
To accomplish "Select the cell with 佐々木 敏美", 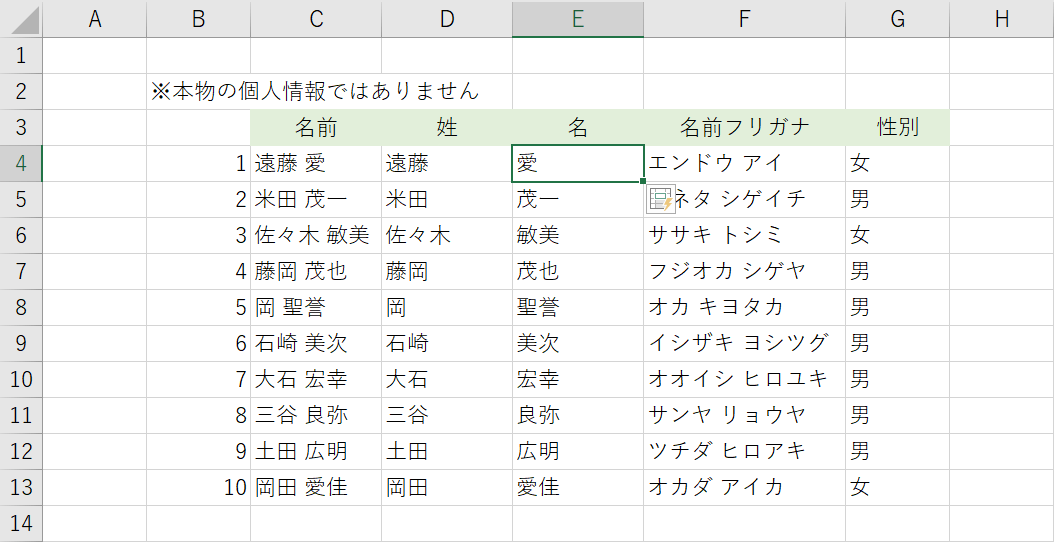I will (x=315, y=235).
